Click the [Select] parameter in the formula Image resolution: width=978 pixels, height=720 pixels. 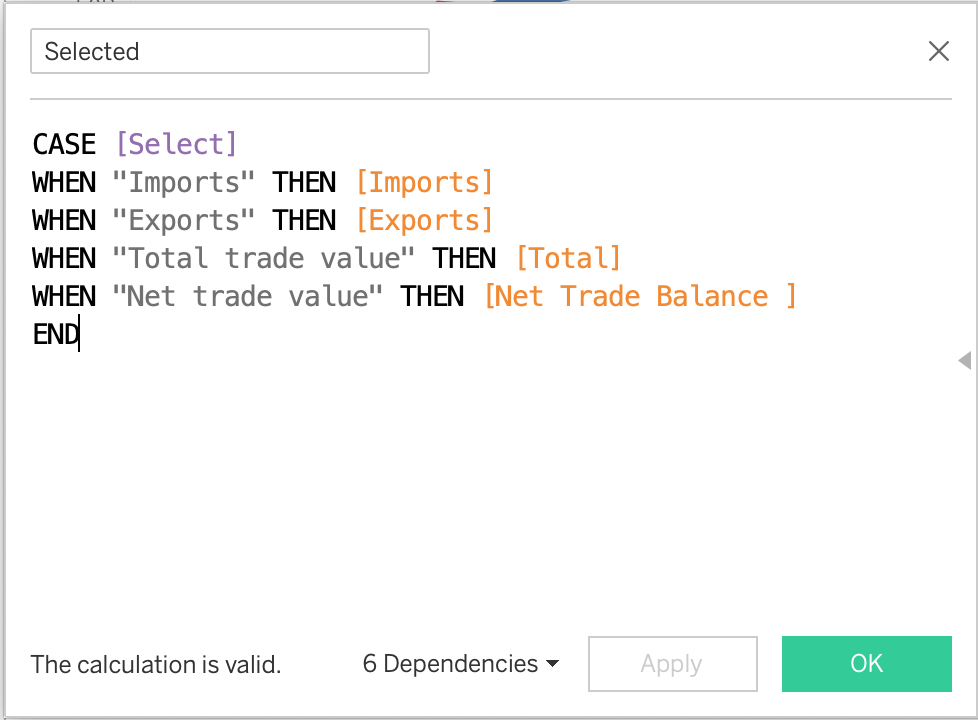(176, 144)
